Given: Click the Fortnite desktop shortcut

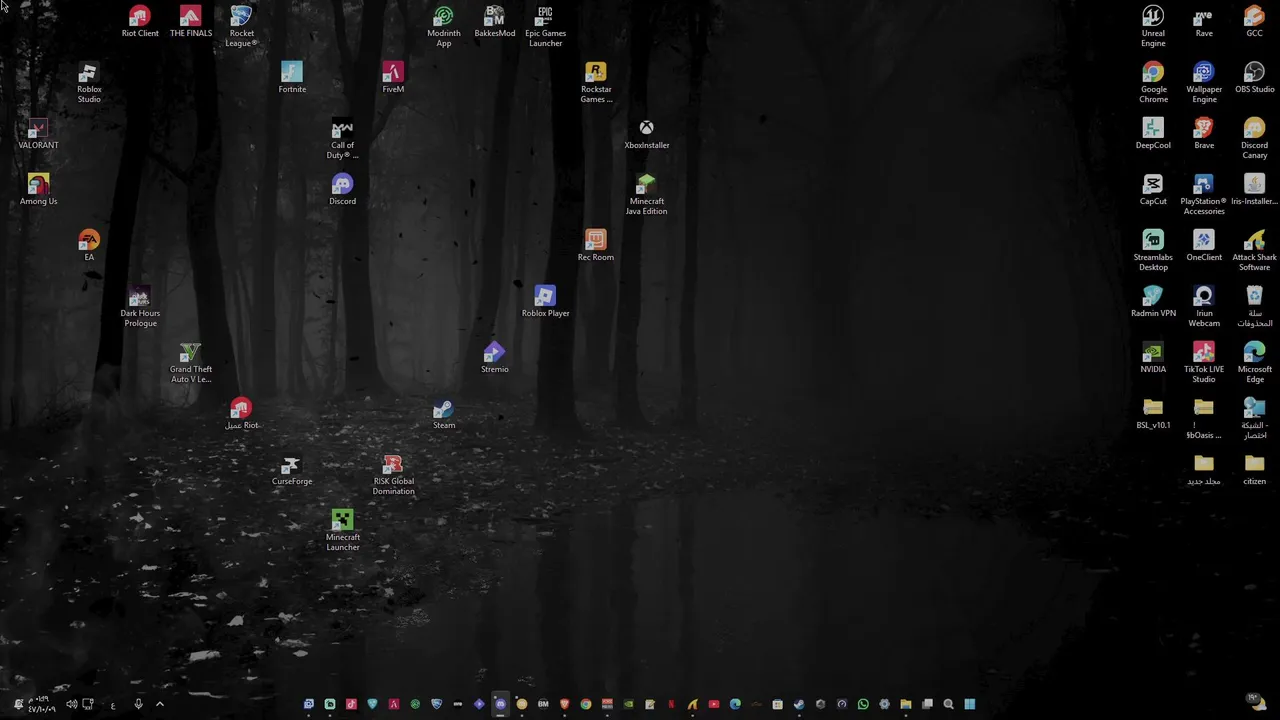Looking at the screenshot, I should 292,78.
